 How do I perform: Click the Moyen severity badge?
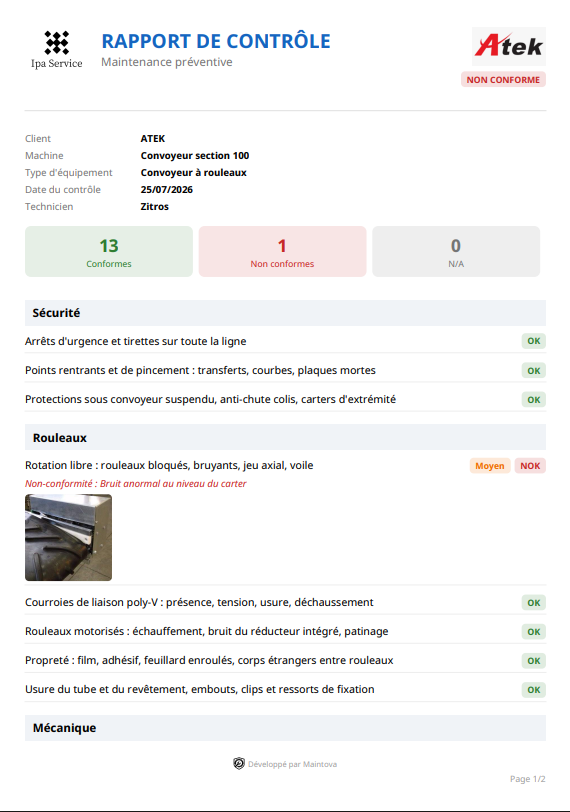point(490,466)
